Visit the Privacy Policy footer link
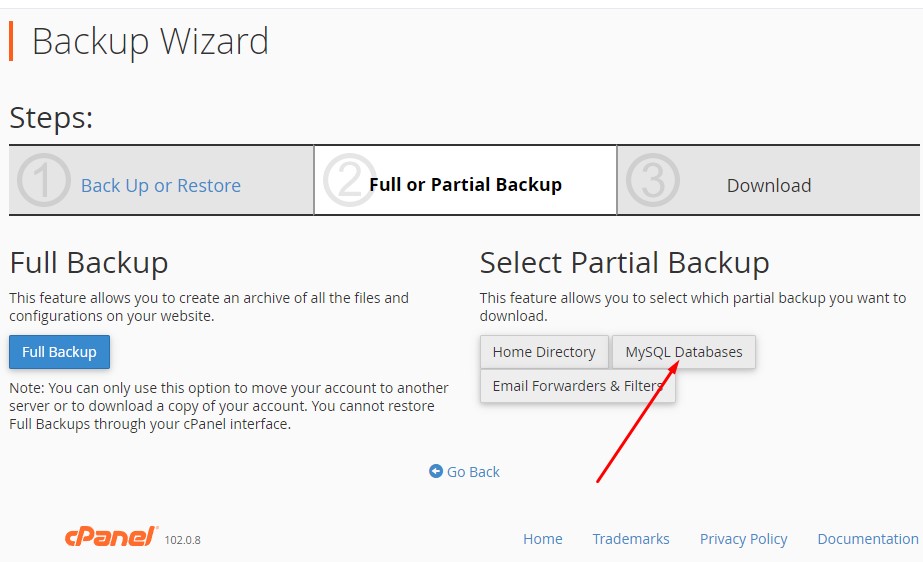923x562 pixels. 743,539
